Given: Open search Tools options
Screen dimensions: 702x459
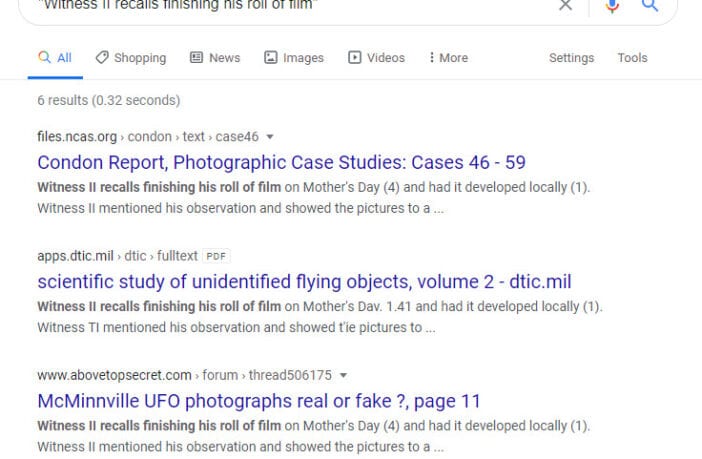Looking at the screenshot, I should [x=632, y=58].
